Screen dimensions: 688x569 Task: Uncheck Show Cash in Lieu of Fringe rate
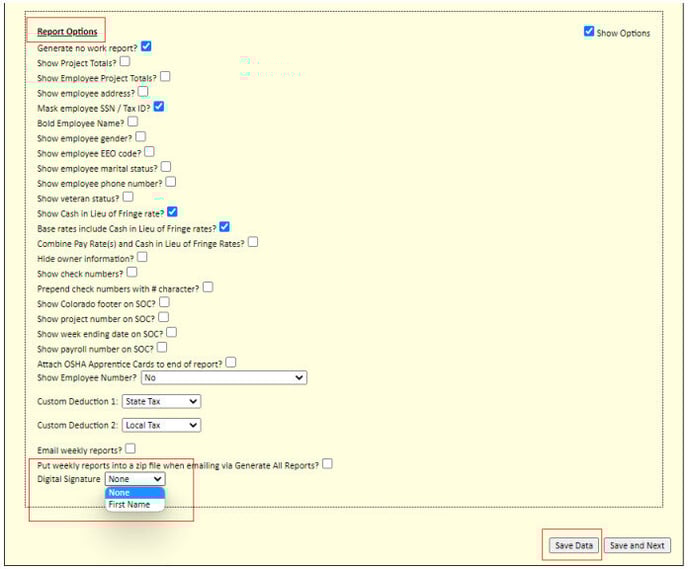pyautogui.click(x=172, y=212)
